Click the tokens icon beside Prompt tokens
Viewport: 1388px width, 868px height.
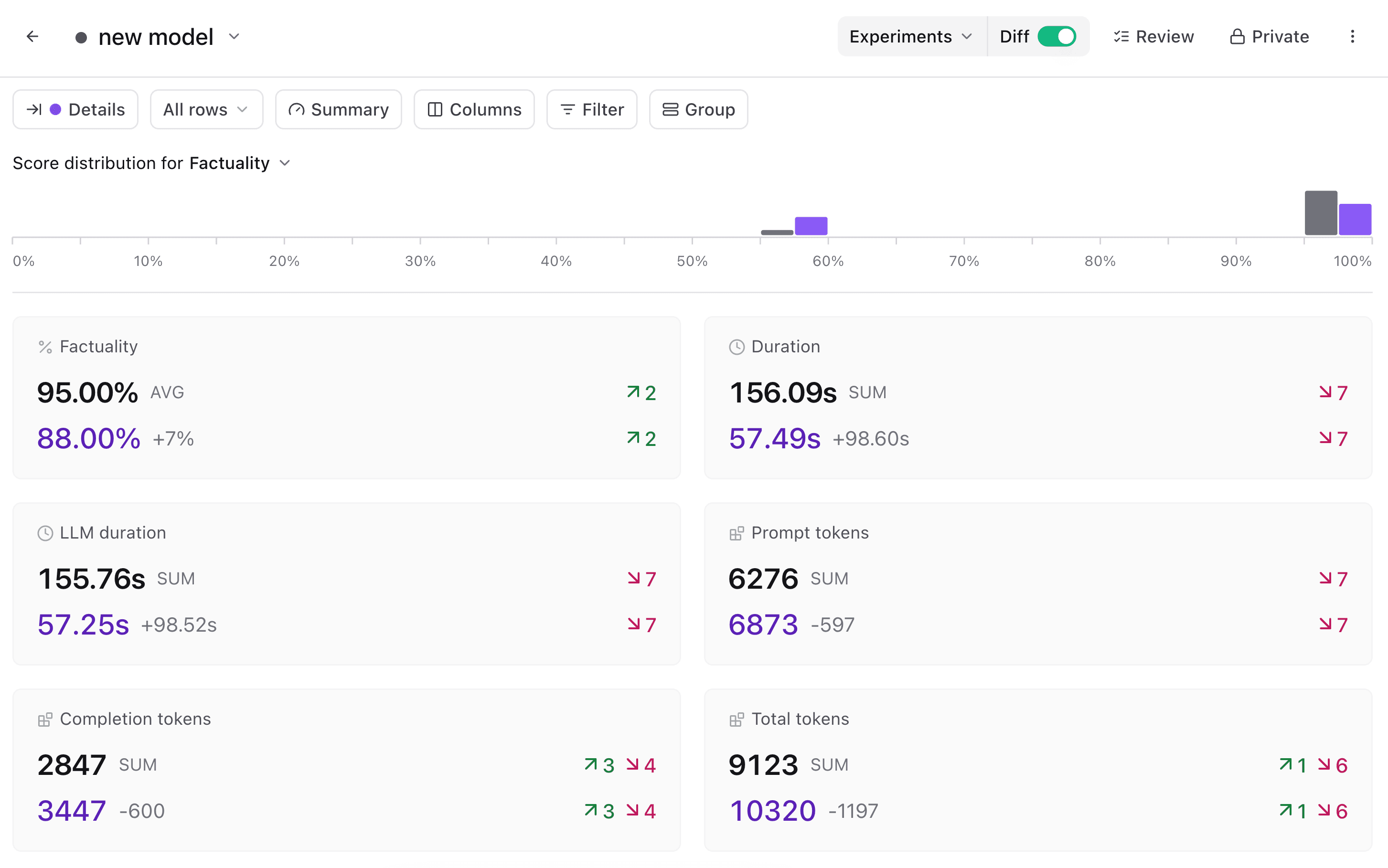click(x=736, y=533)
